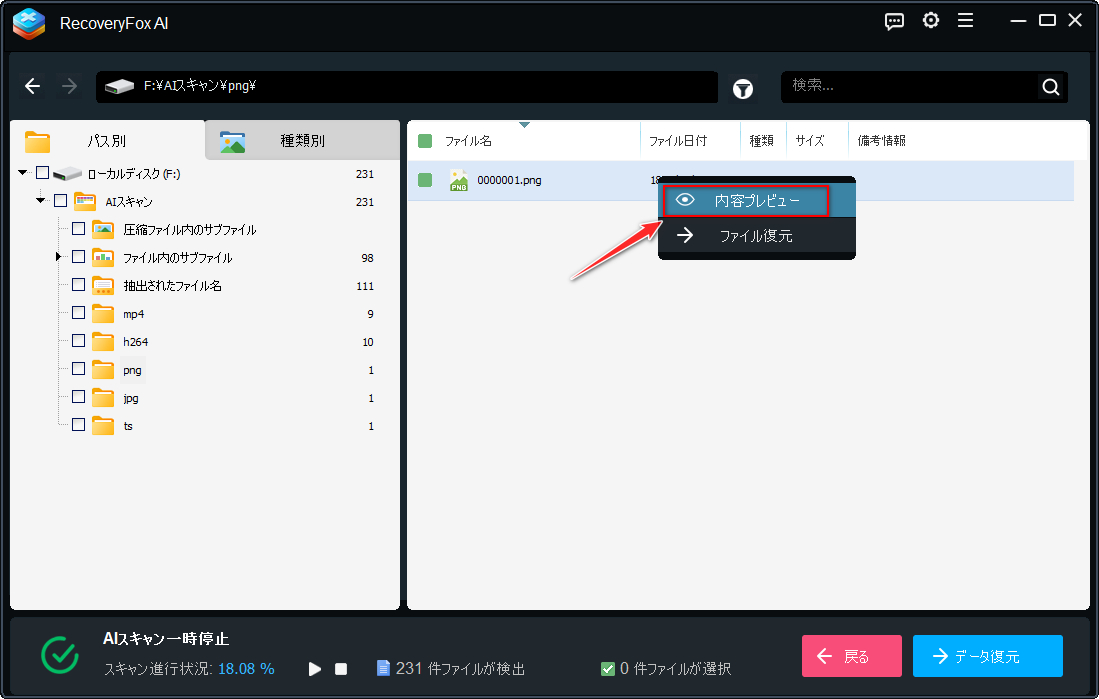
Task: Collapse the AIスキャン tree node
Action: [x=41, y=201]
